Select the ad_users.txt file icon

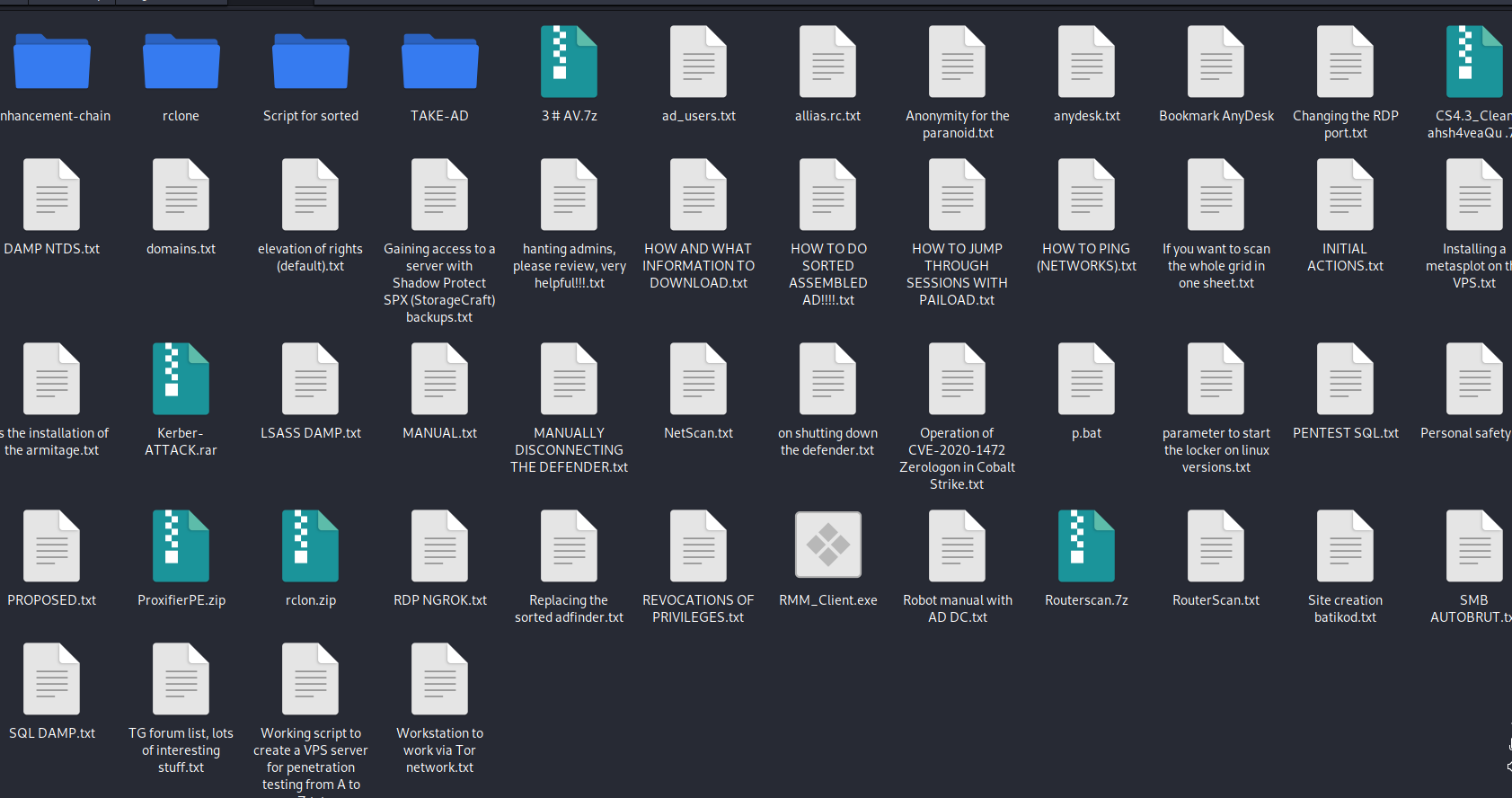[x=699, y=61]
